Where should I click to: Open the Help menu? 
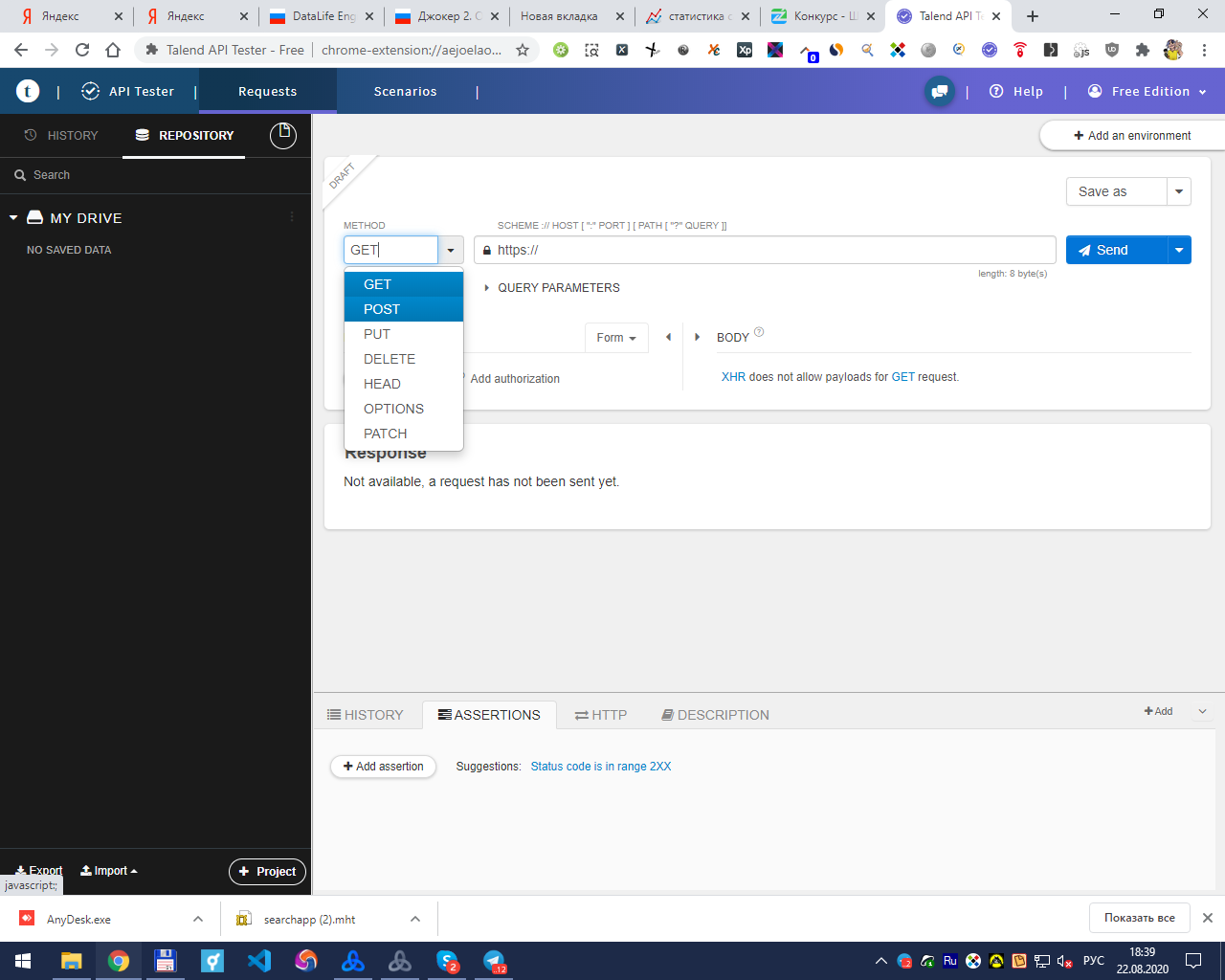pos(1016,92)
